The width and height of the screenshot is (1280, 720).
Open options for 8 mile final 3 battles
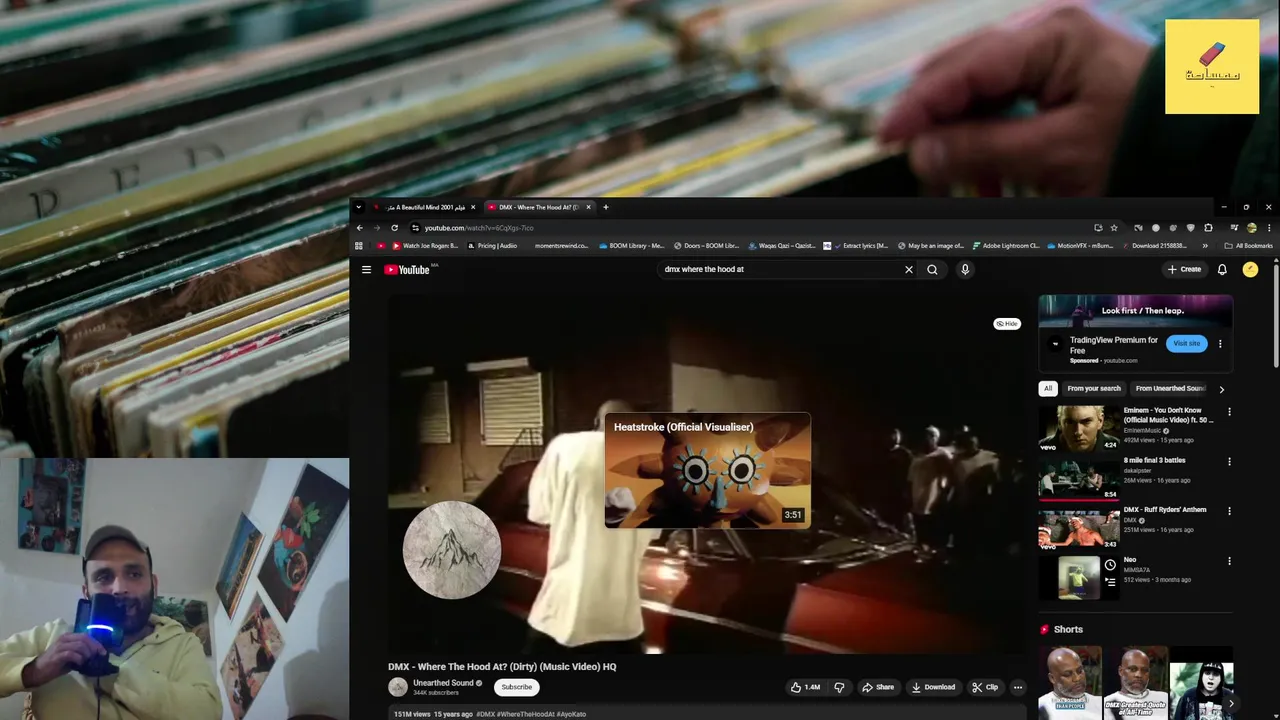pos(1229,461)
